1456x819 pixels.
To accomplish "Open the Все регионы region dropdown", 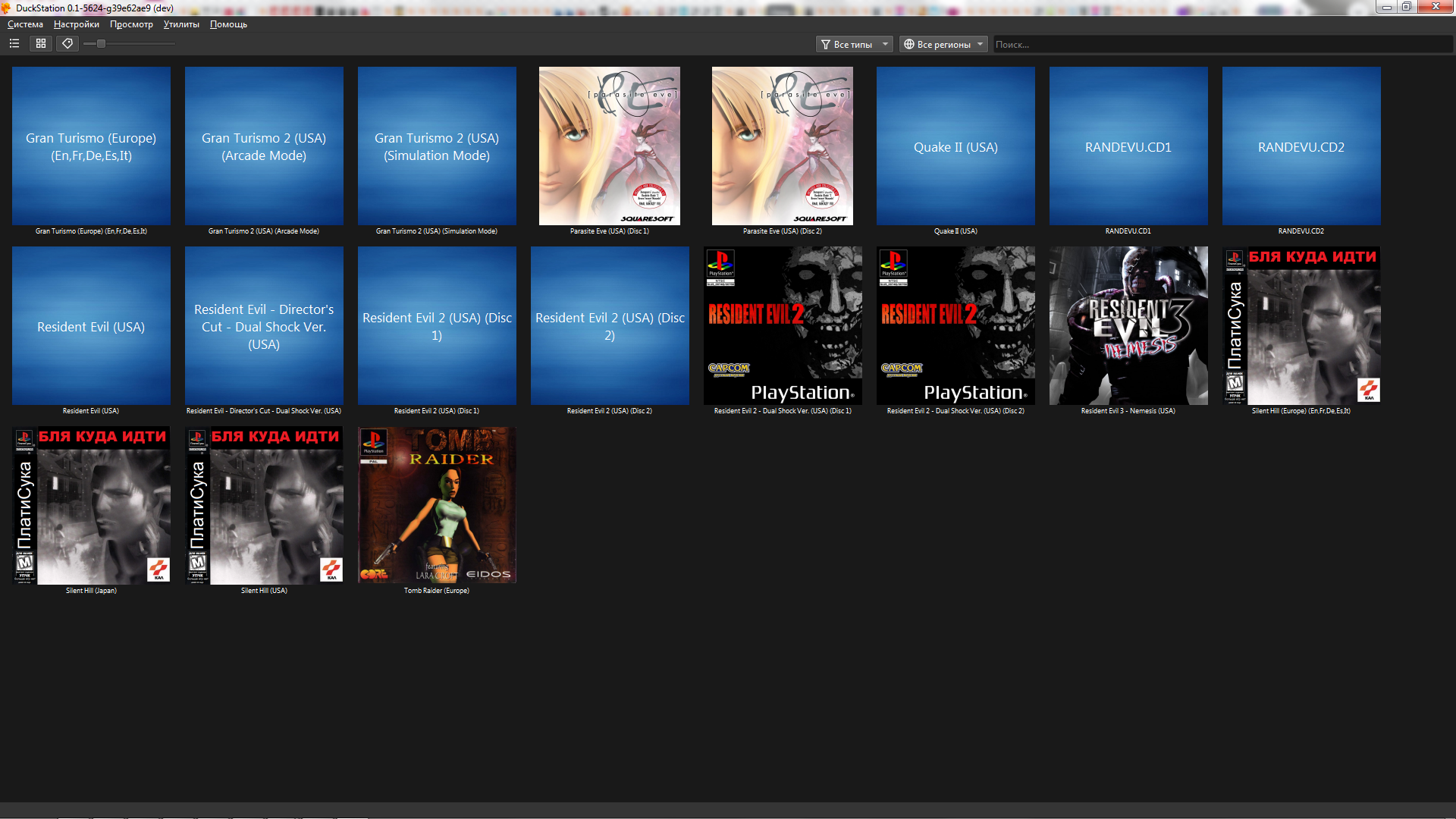I will point(943,45).
